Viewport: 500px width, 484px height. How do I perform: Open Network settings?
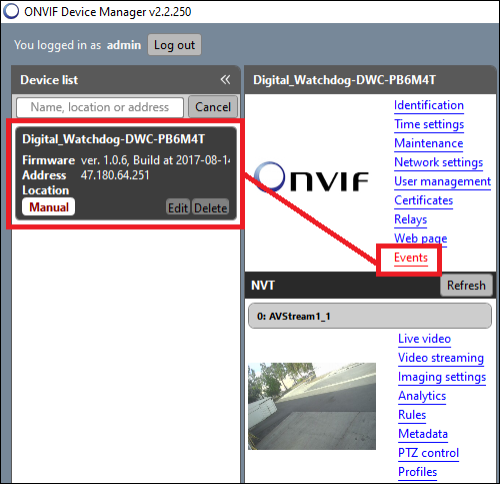(x=438, y=162)
